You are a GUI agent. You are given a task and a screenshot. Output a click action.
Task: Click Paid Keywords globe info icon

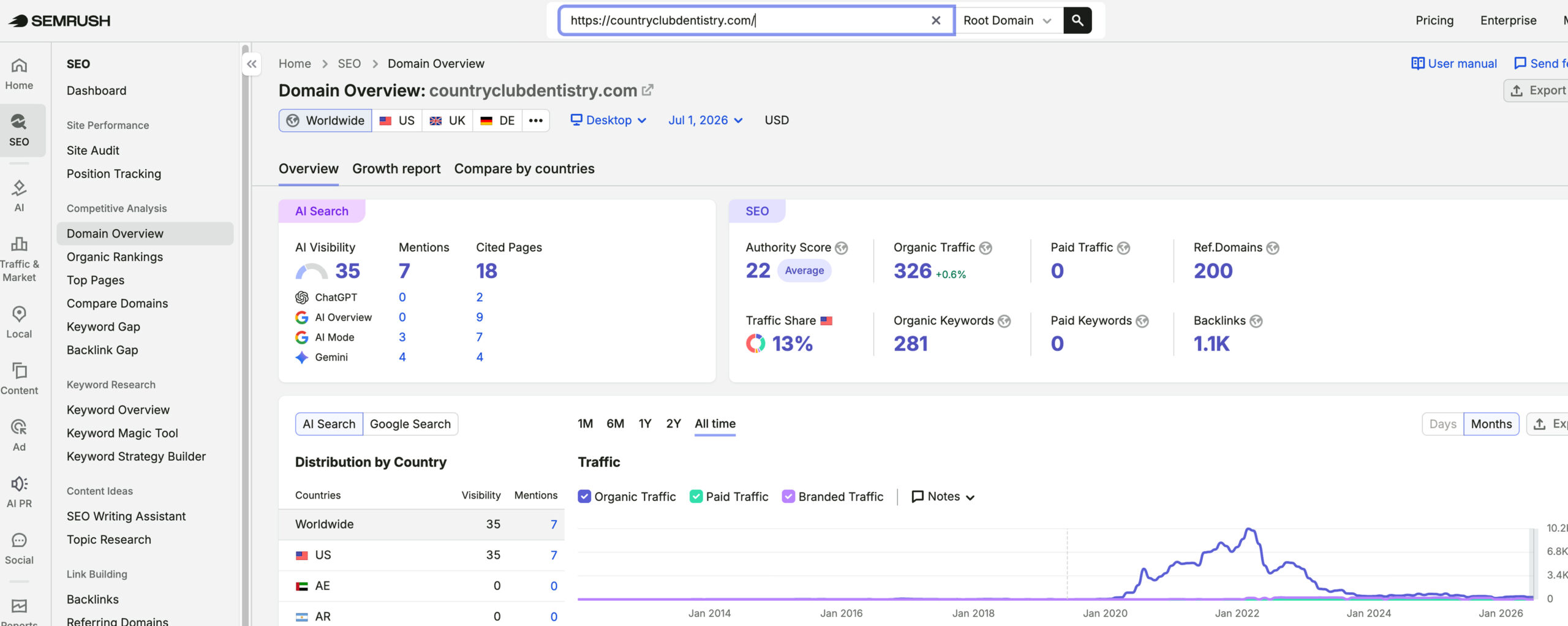pyautogui.click(x=1142, y=321)
